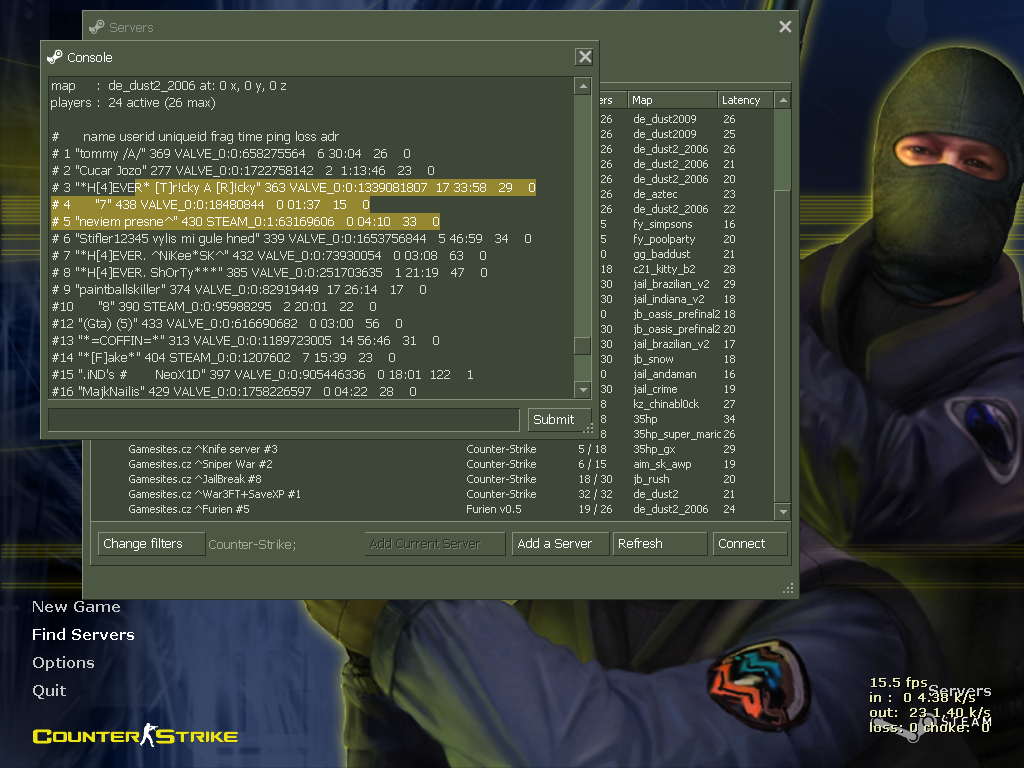Viewport: 1024px width, 768px height.
Task: Click the Add Current Server button
Action: (x=434, y=544)
